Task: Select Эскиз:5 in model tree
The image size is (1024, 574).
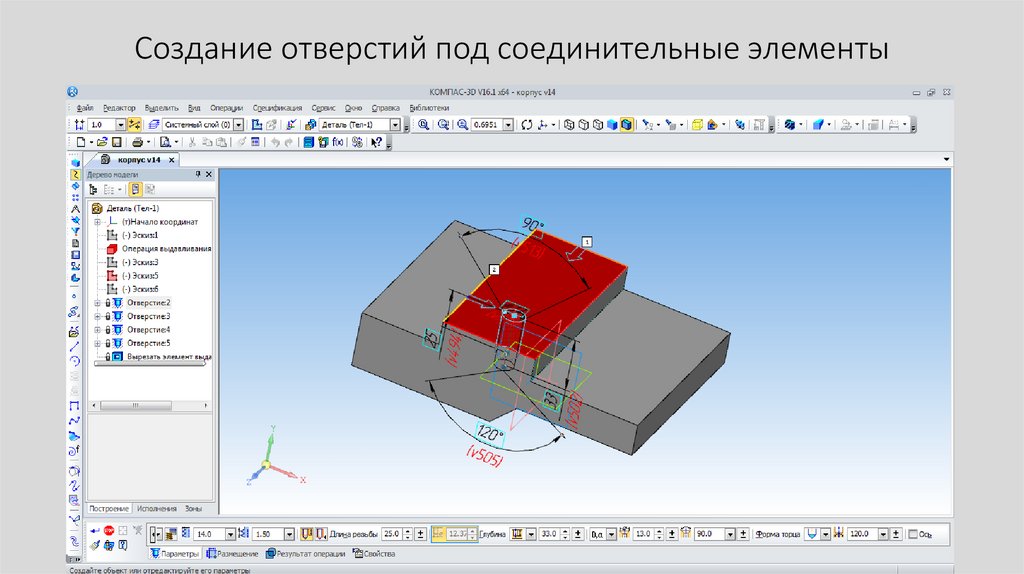Action: click(x=140, y=276)
